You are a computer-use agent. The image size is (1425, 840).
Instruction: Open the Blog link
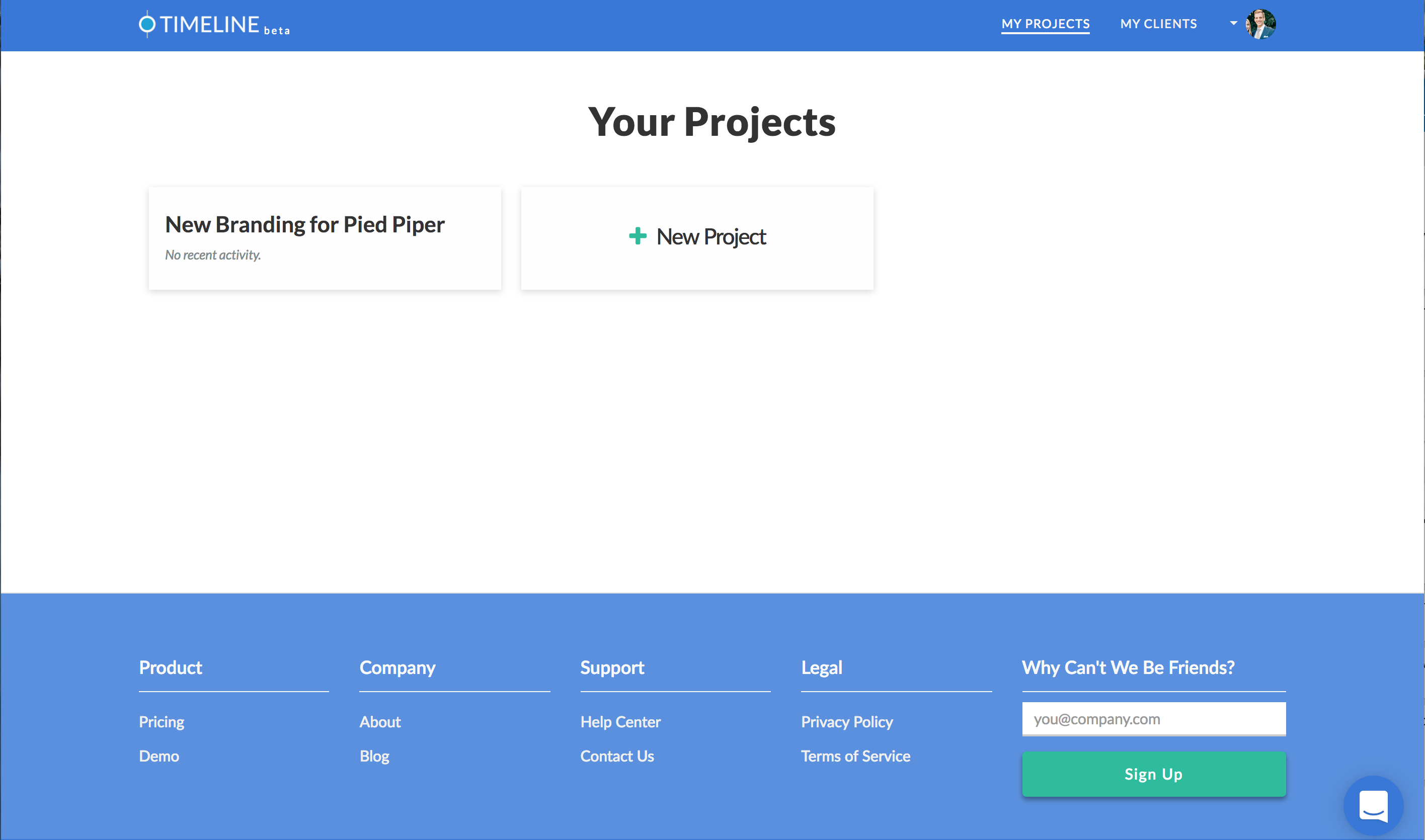pos(374,757)
